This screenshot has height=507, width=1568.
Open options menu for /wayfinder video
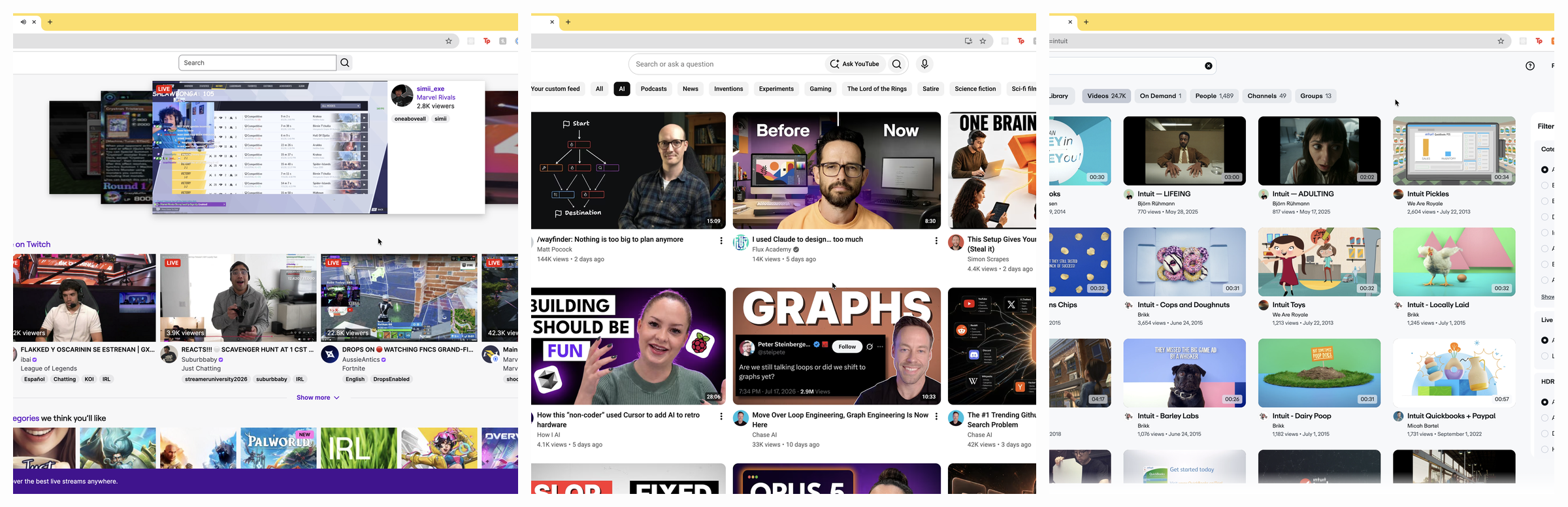coord(721,241)
